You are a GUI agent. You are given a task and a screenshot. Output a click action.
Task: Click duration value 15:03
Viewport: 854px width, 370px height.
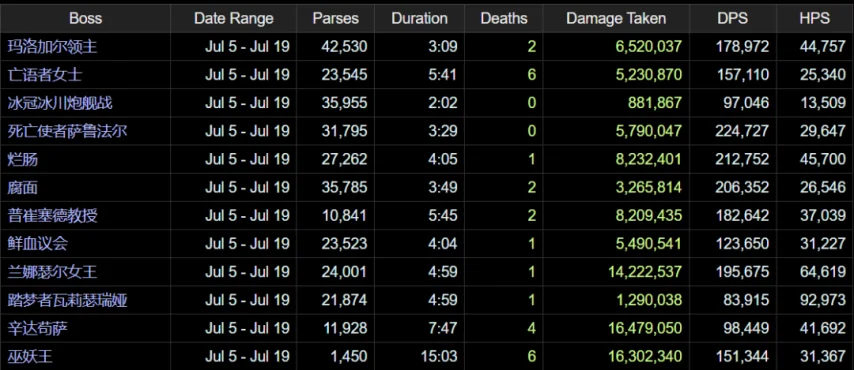[439, 357]
